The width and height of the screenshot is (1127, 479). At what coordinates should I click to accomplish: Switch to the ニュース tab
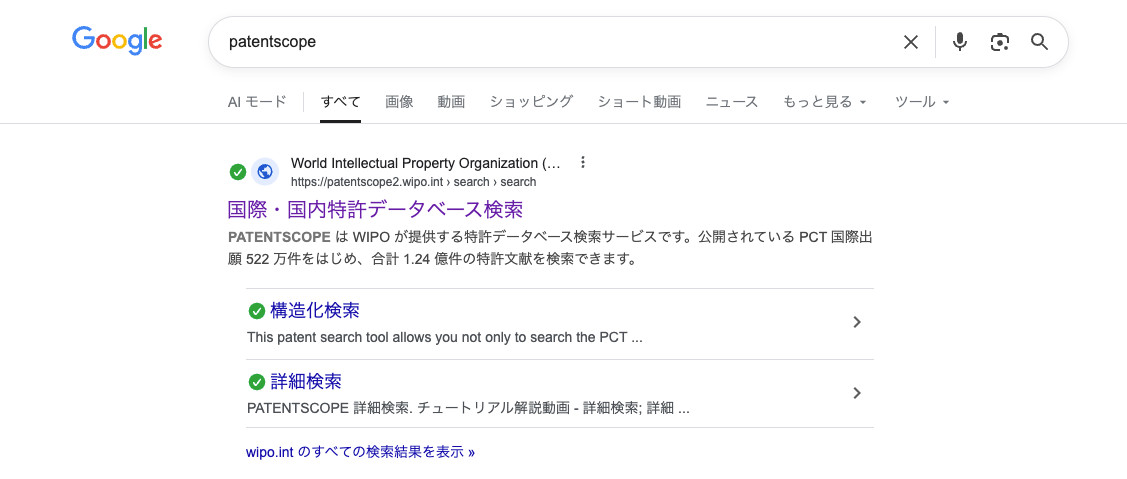[x=732, y=102]
